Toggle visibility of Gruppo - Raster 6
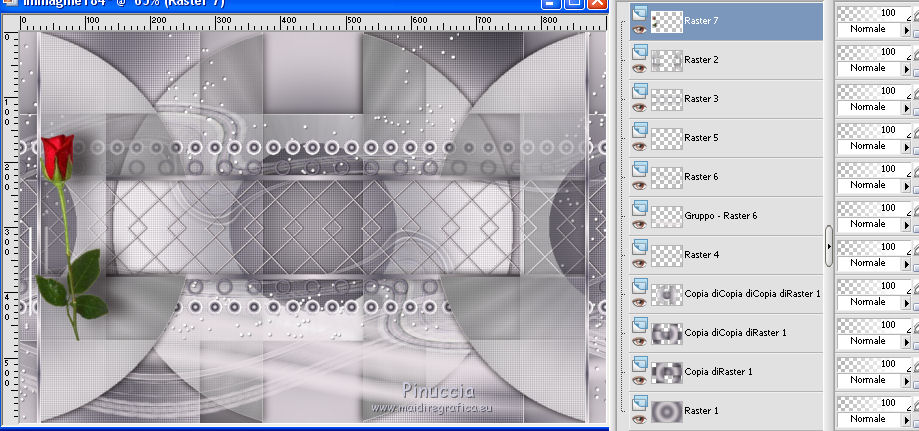The width and height of the screenshot is (919, 431). 639,224
